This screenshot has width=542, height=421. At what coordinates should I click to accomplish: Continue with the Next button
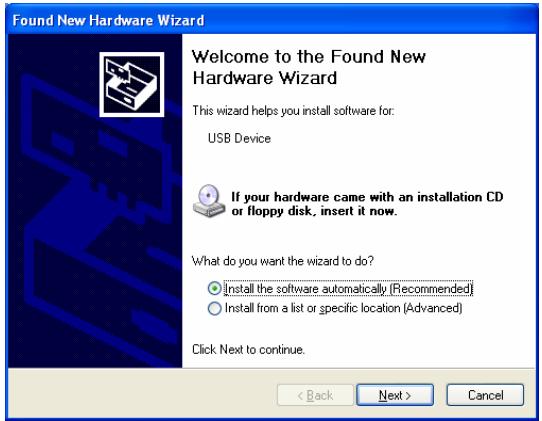(x=395, y=395)
